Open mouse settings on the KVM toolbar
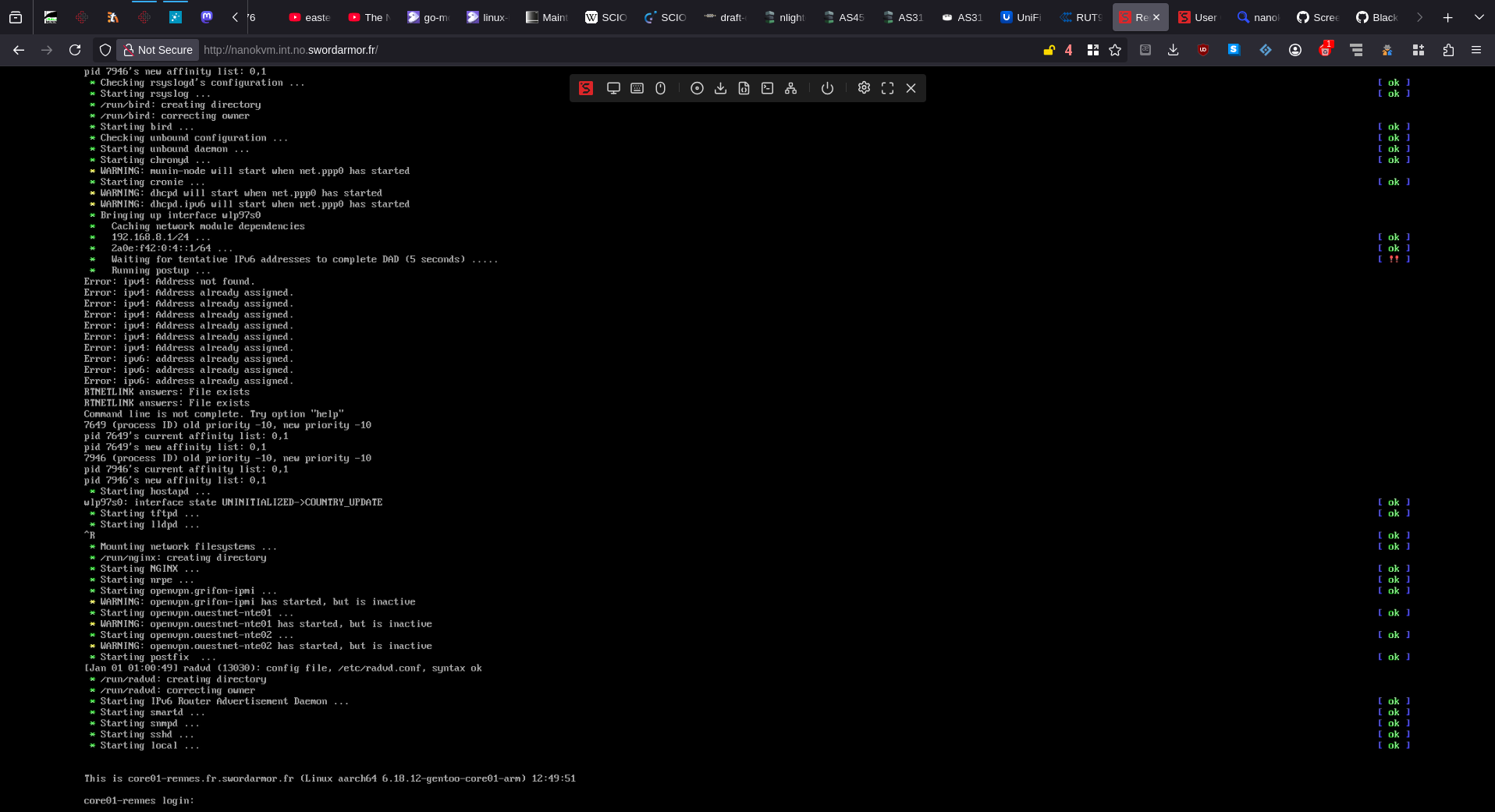 [x=660, y=88]
